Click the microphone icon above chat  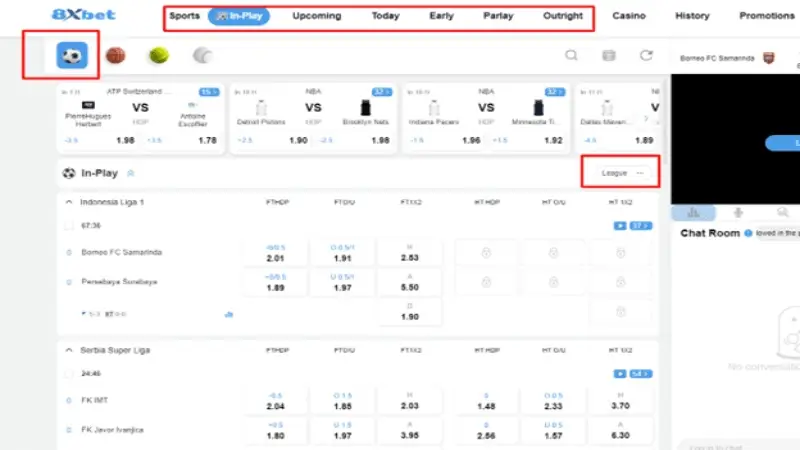(738, 212)
